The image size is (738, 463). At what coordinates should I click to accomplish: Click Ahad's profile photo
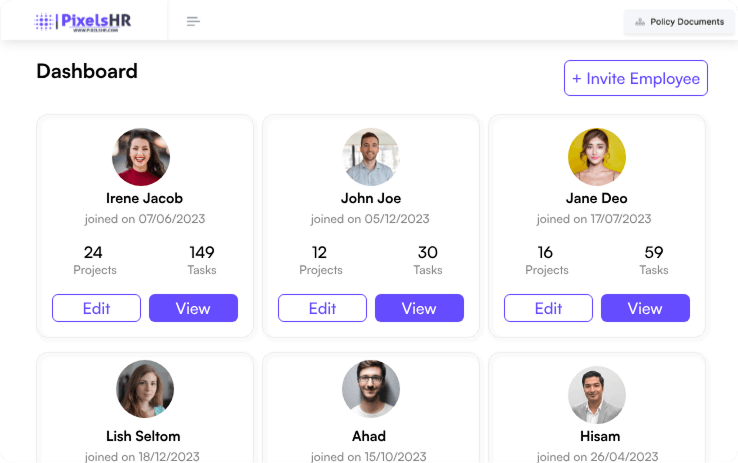click(x=371, y=389)
